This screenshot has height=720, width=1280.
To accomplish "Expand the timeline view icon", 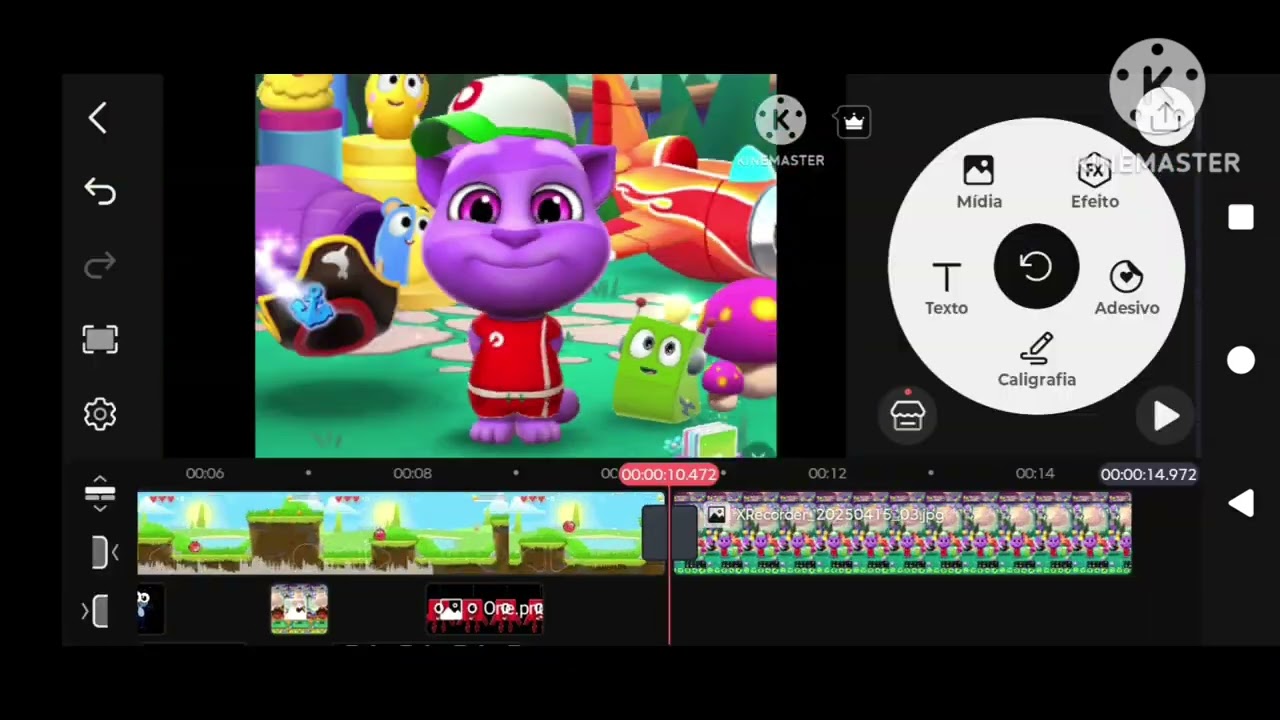I will pos(100,494).
